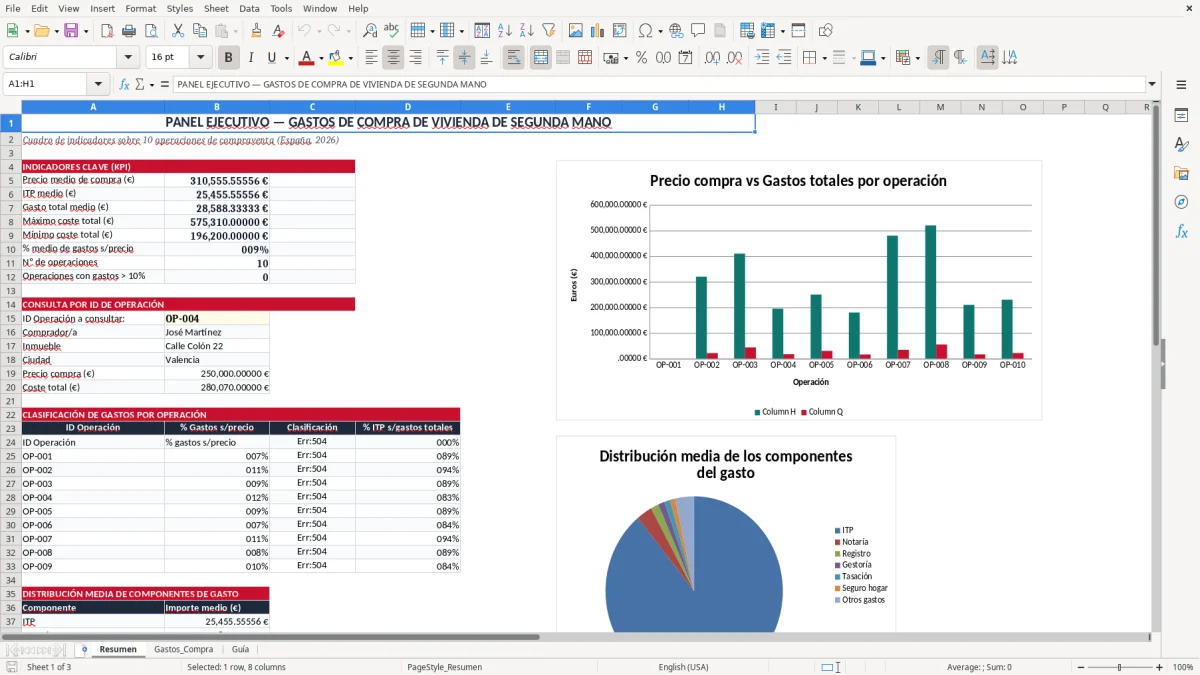Toggle Align Right
This screenshot has width=1200, height=675.
click(x=415, y=58)
